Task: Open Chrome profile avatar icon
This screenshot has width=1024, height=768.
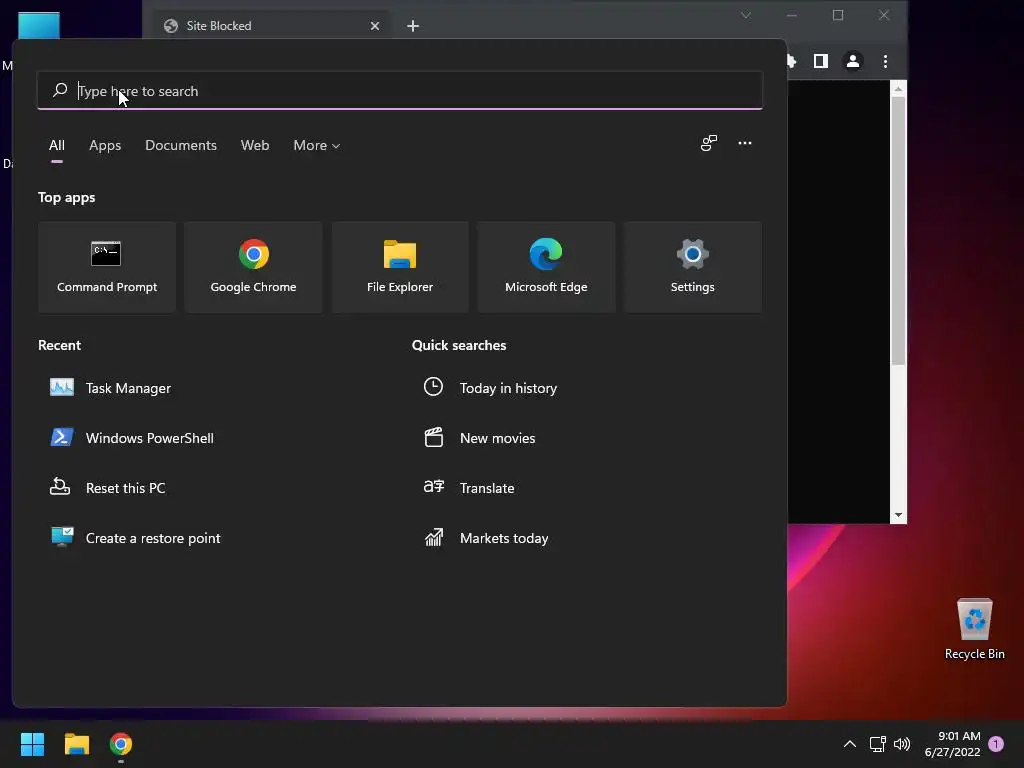Action: pyautogui.click(x=853, y=61)
